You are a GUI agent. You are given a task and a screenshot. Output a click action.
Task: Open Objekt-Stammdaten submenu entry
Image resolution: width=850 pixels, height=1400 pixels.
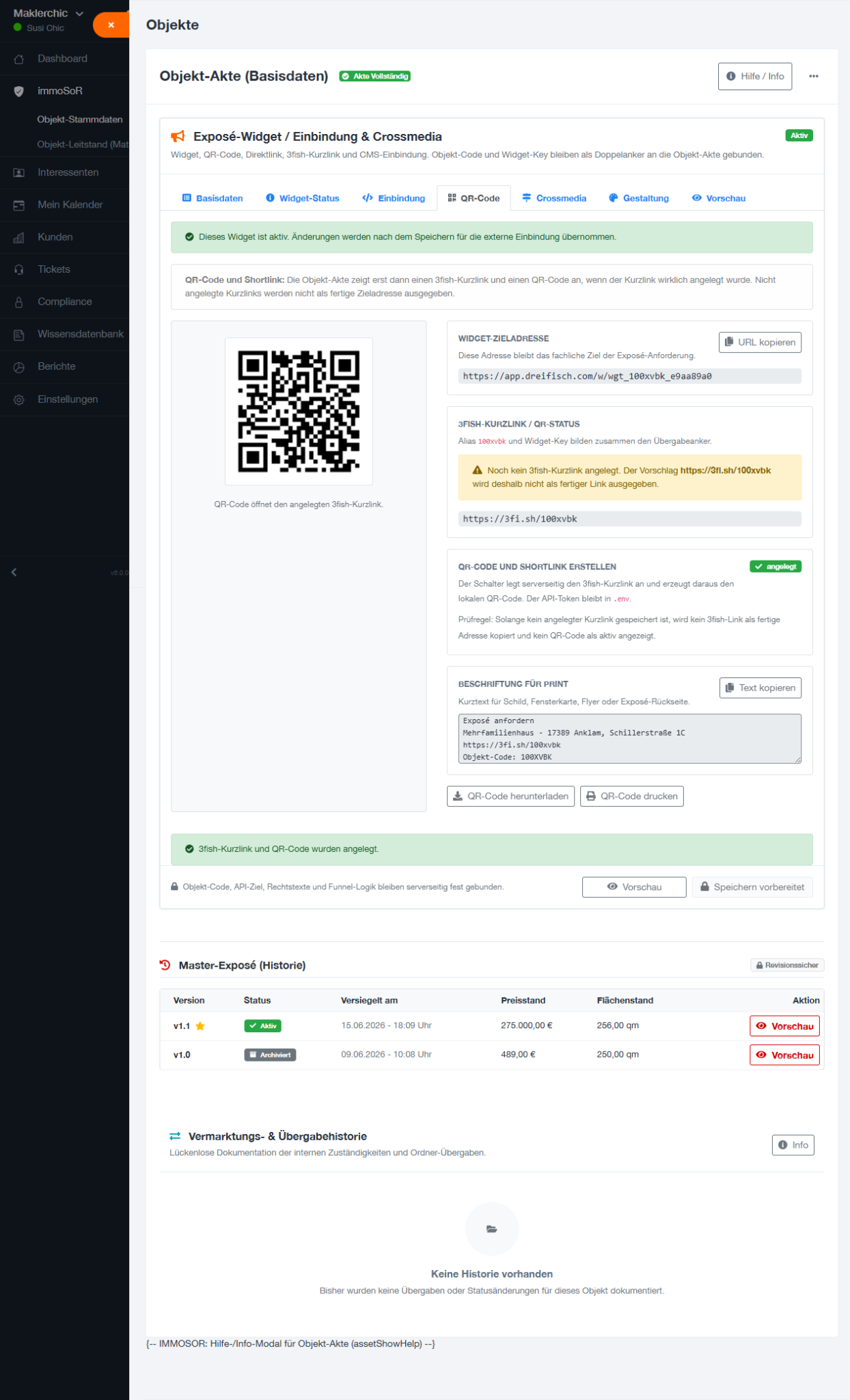tap(80, 120)
